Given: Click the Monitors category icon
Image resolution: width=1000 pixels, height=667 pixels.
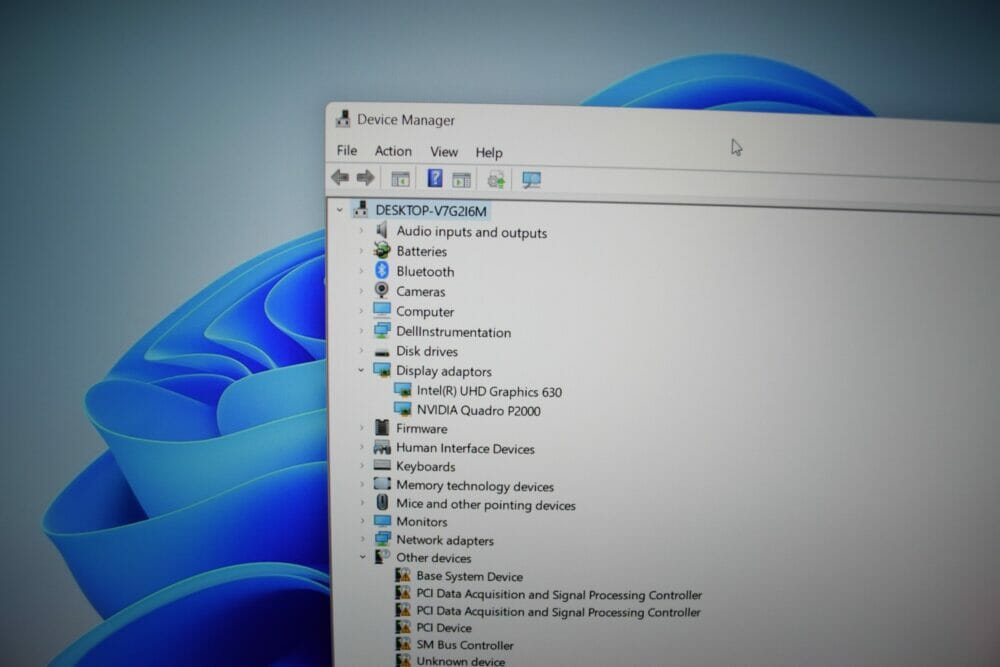Looking at the screenshot, I should click(383, 520).
